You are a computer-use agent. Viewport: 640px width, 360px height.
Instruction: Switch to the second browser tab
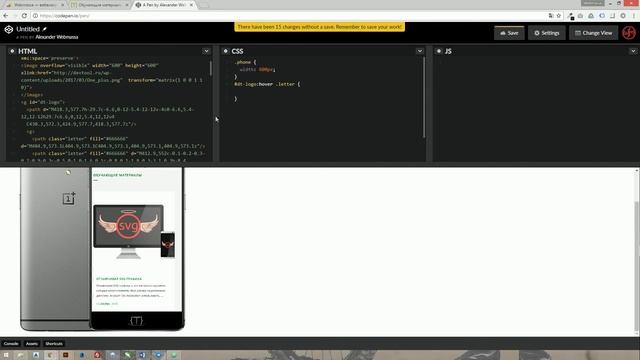(99, 5)
